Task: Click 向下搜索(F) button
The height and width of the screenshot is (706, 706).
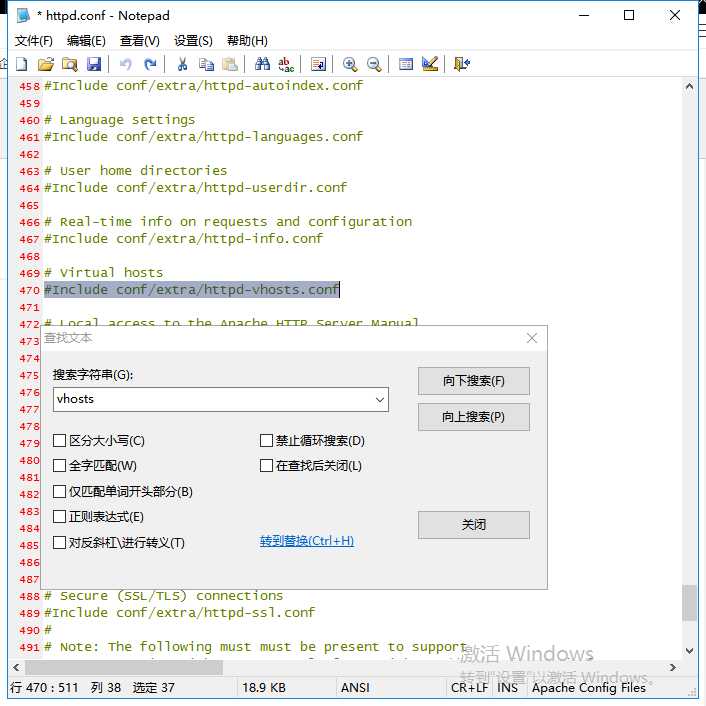Action: [x=474, y=381]
